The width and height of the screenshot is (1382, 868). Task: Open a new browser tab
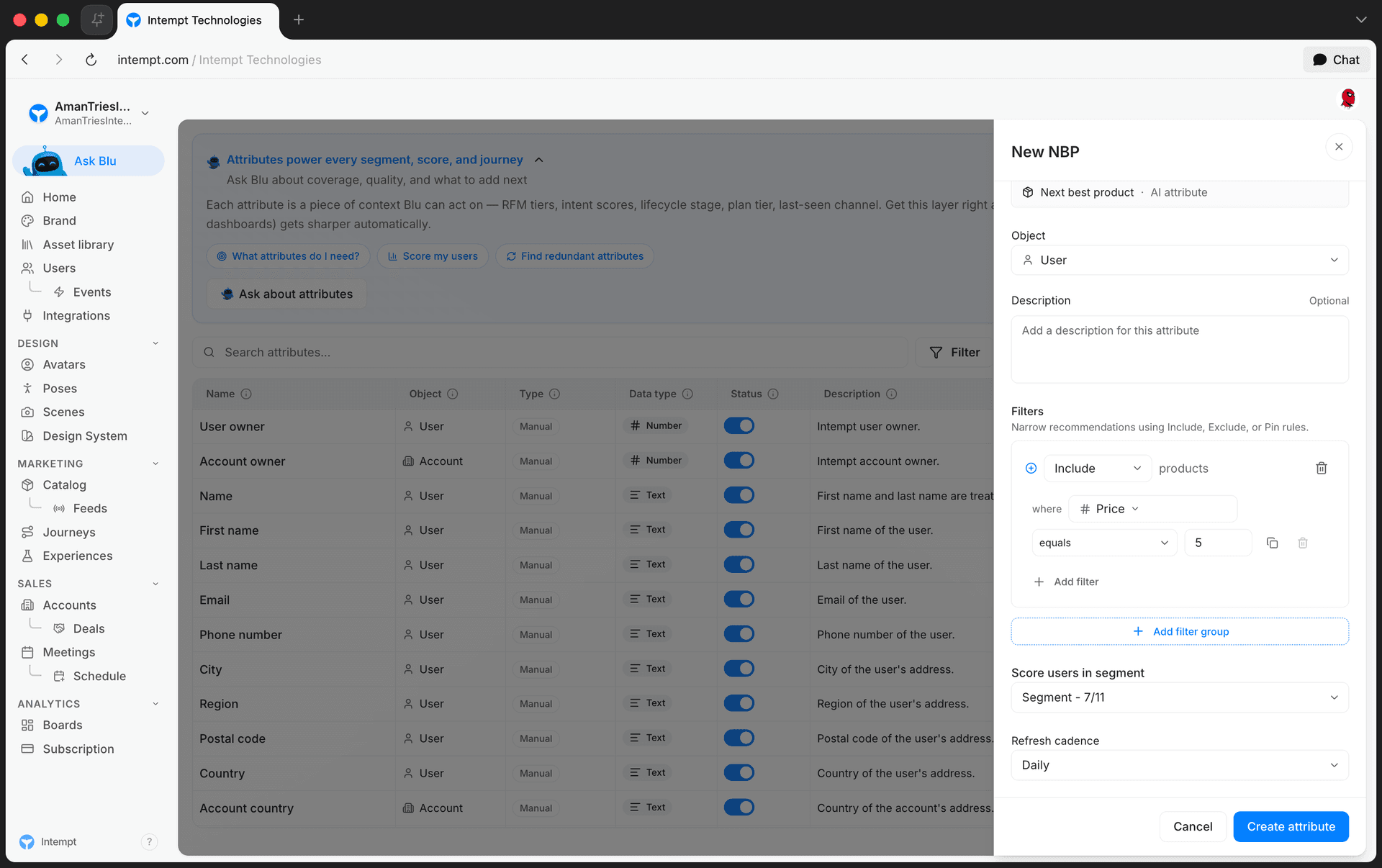[x=299, y=19]
